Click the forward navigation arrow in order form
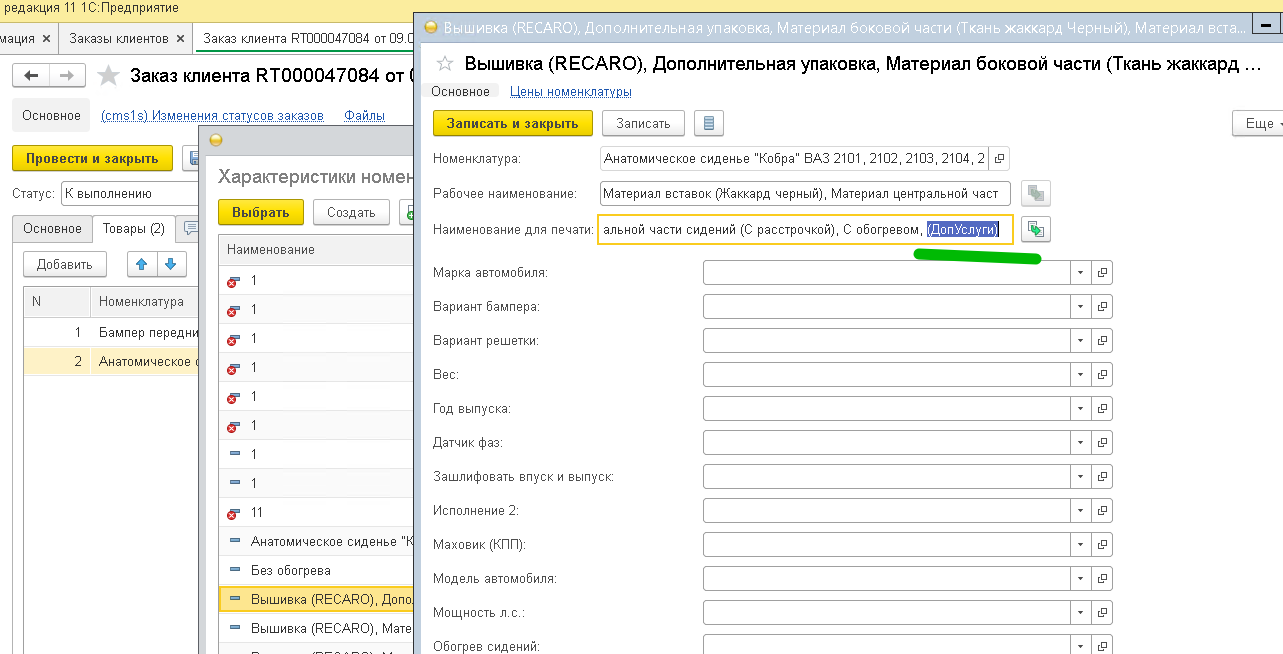This screenshot has height=654, width=1283. pyautogui.click(x=66, y=76)
